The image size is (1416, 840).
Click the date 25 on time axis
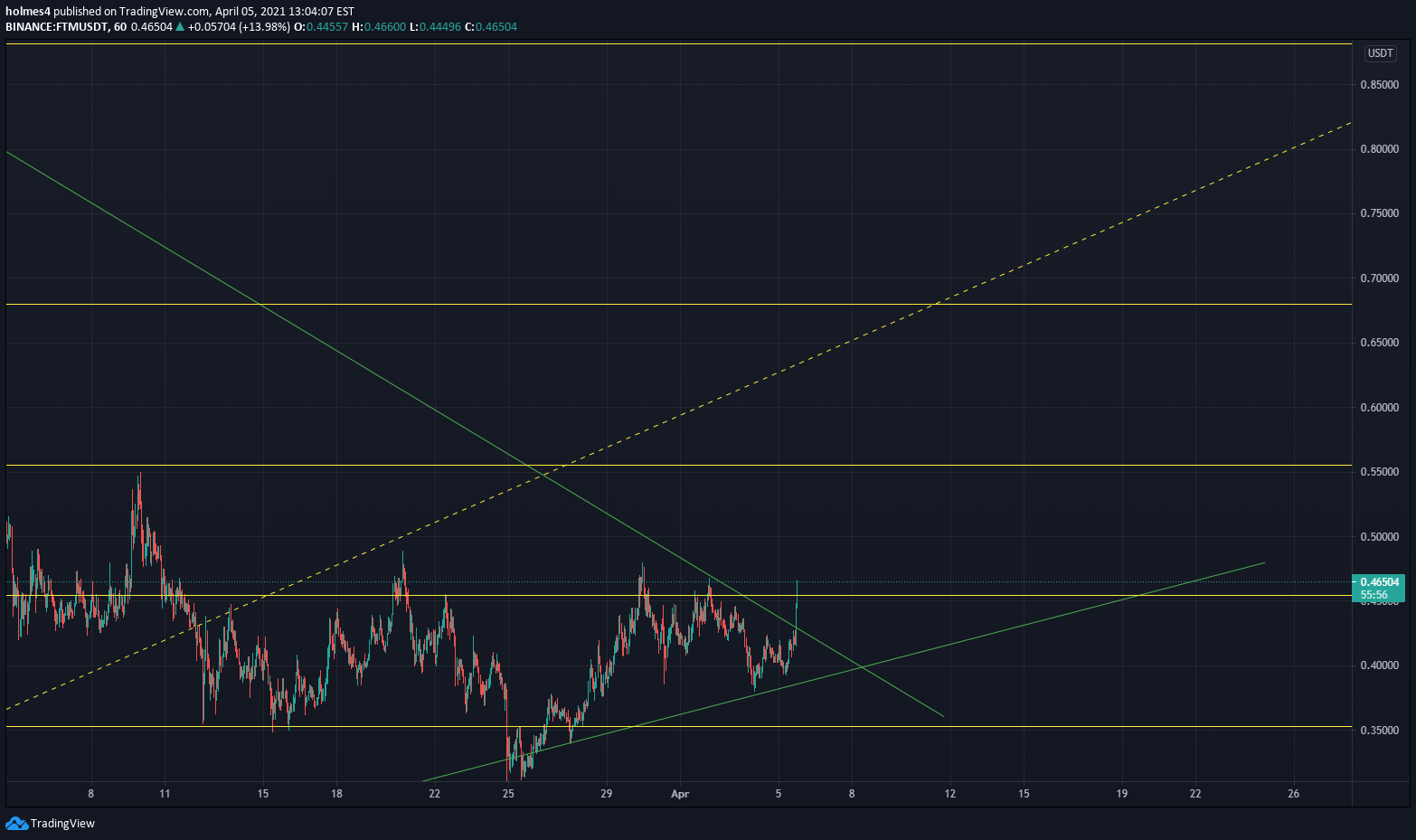pyautogui.click(x=508, y=794)
